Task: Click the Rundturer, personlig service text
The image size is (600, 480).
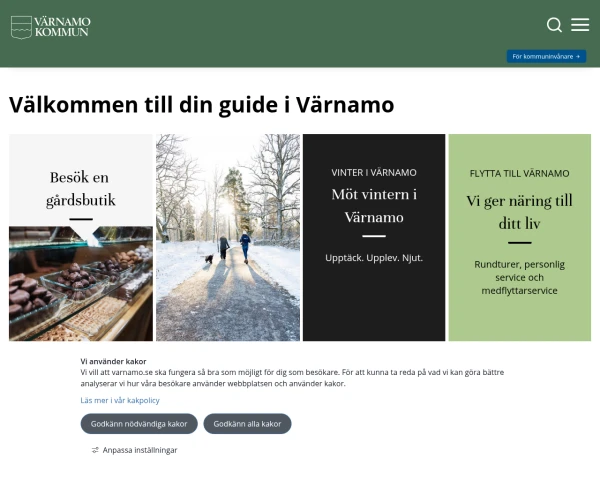Action: tap(519, 278)
